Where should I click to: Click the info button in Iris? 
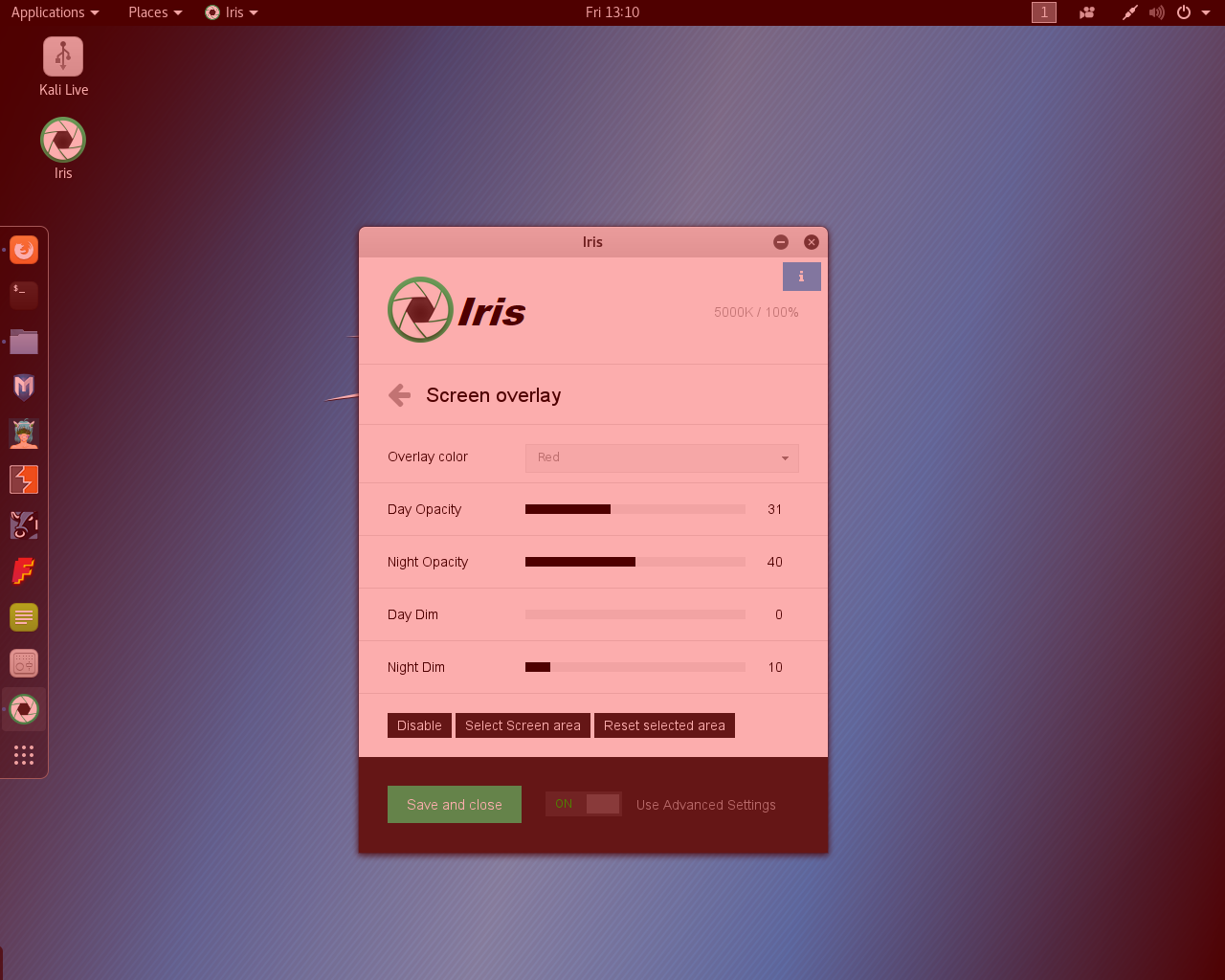802,277
